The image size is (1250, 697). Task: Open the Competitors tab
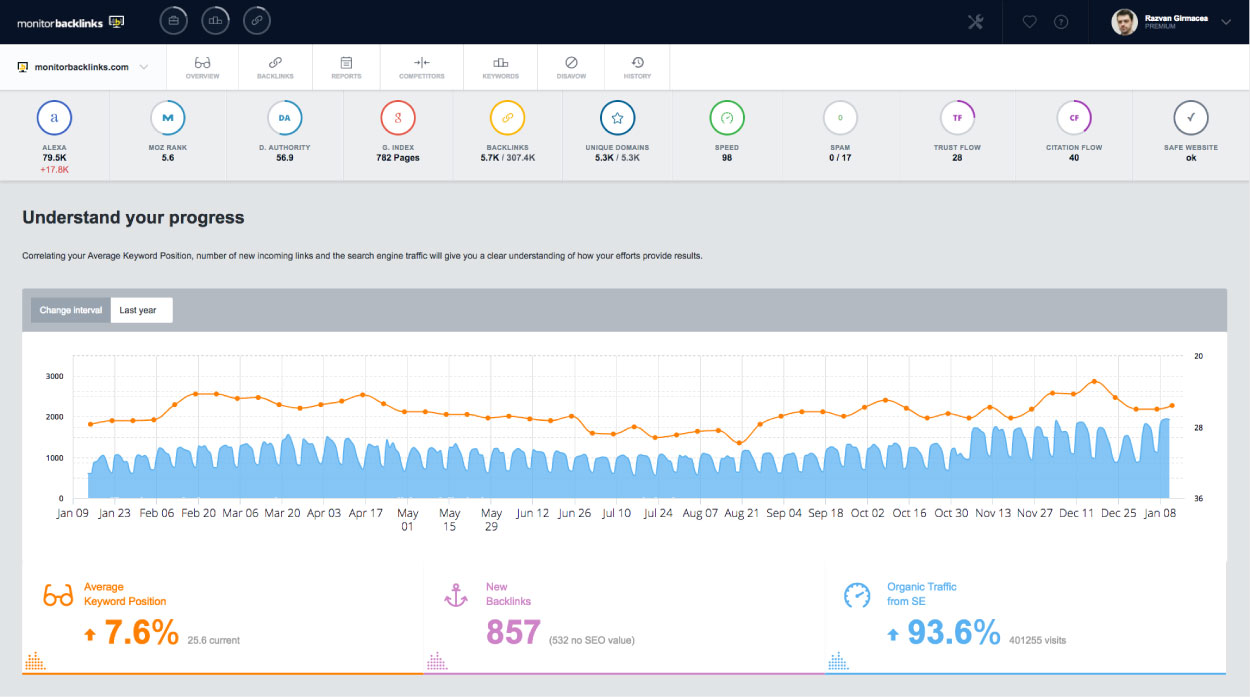pyautogui.click(x=421, y=67)
